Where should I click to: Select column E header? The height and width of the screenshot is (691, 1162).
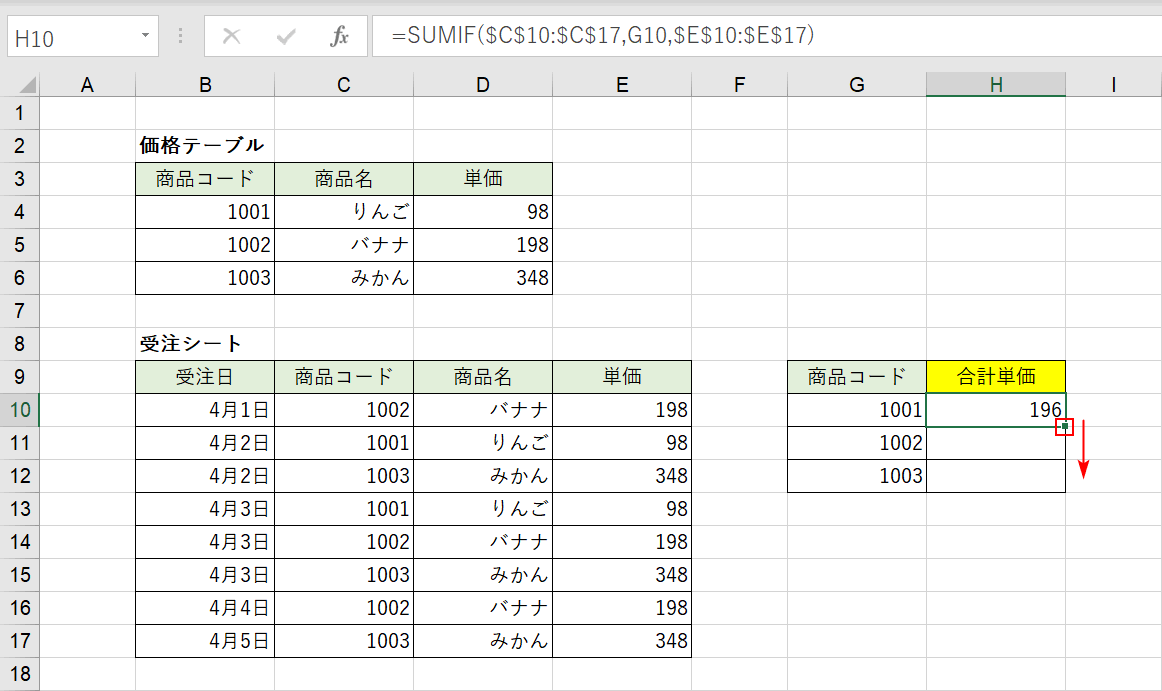point(622,85)
